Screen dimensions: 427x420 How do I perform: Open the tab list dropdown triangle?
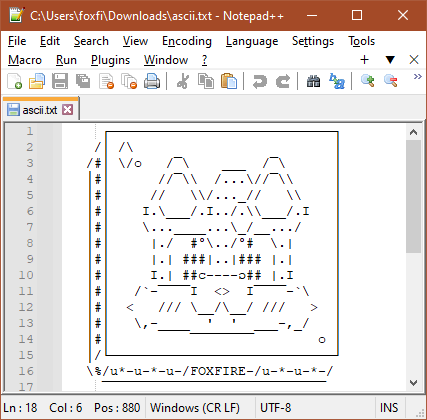(390, 60)
